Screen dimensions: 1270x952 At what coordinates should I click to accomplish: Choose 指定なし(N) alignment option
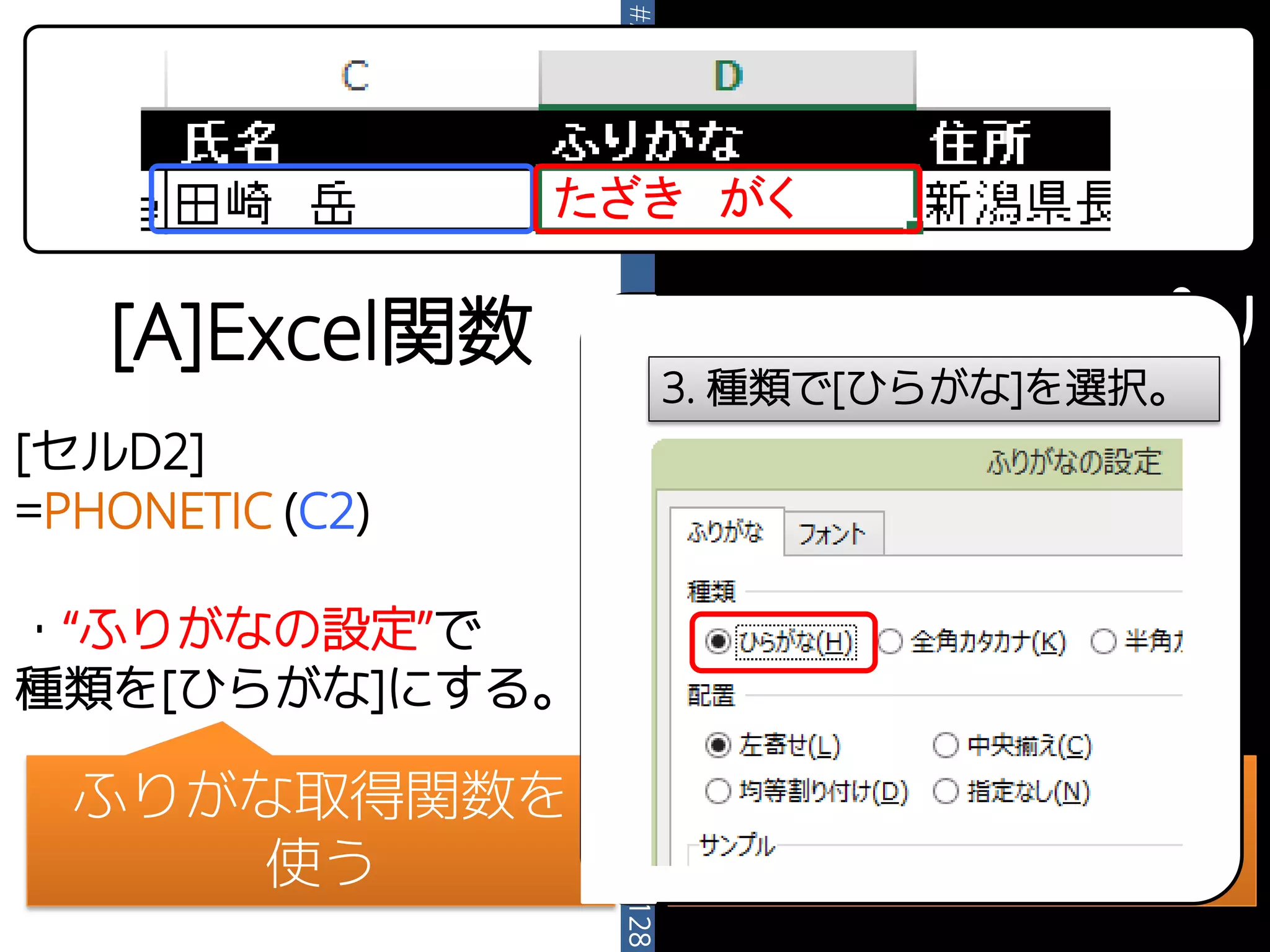[x=1011, y=791]
